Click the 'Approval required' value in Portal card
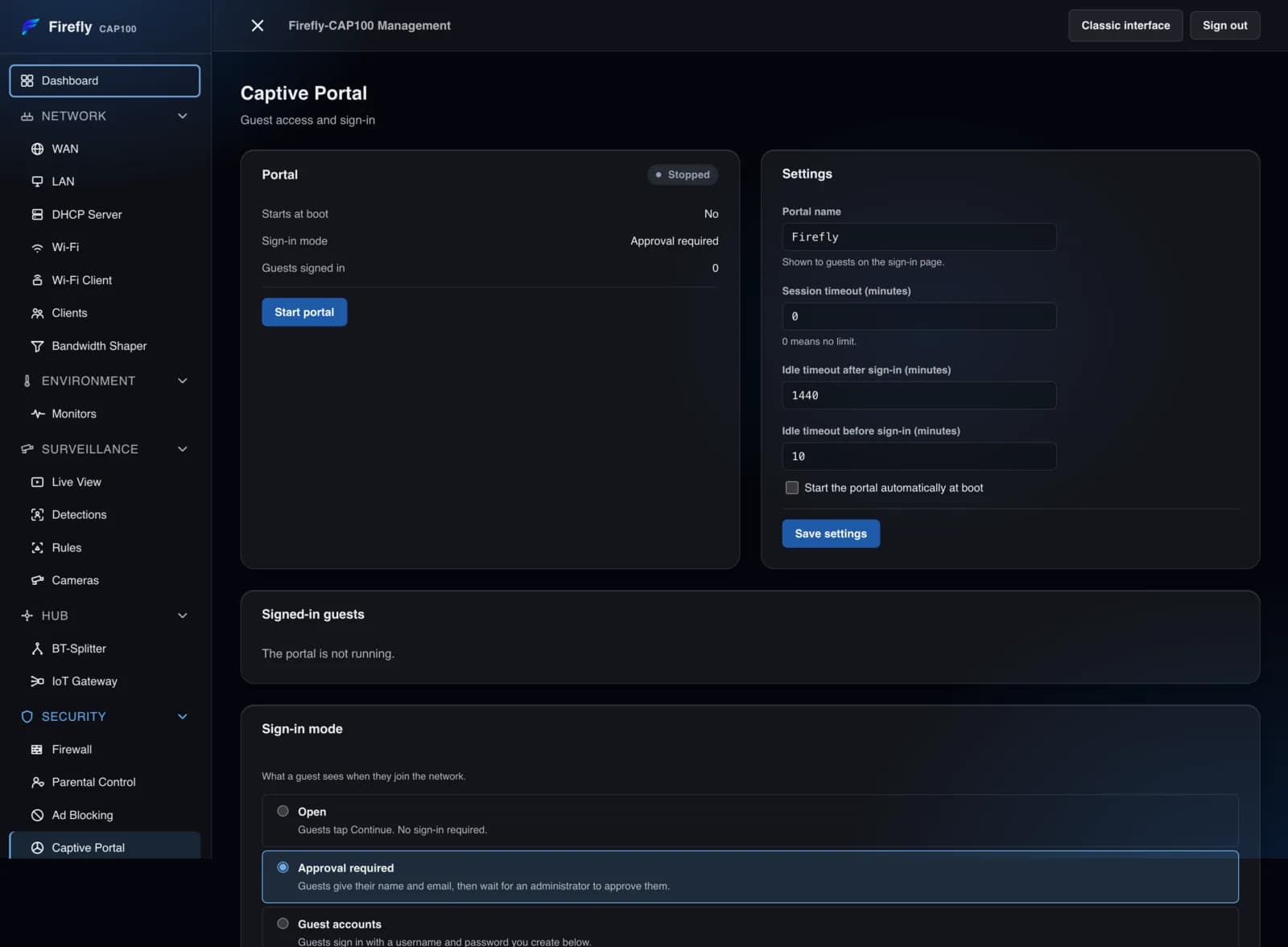The height and width of the screenshot is (947, 1288). click(x=675, y=241)
